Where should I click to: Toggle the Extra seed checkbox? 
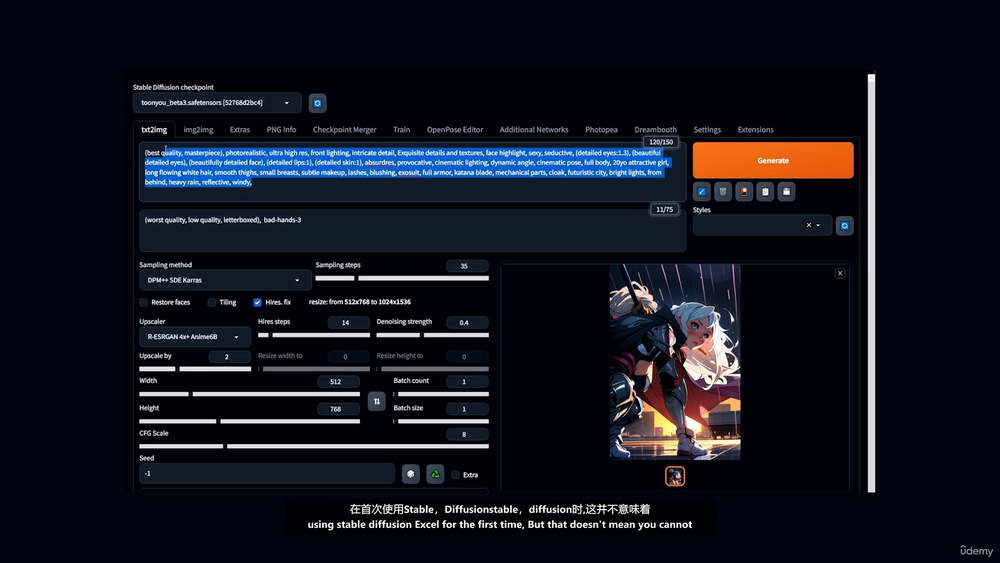pyautogui.click(x=455, y=474)
